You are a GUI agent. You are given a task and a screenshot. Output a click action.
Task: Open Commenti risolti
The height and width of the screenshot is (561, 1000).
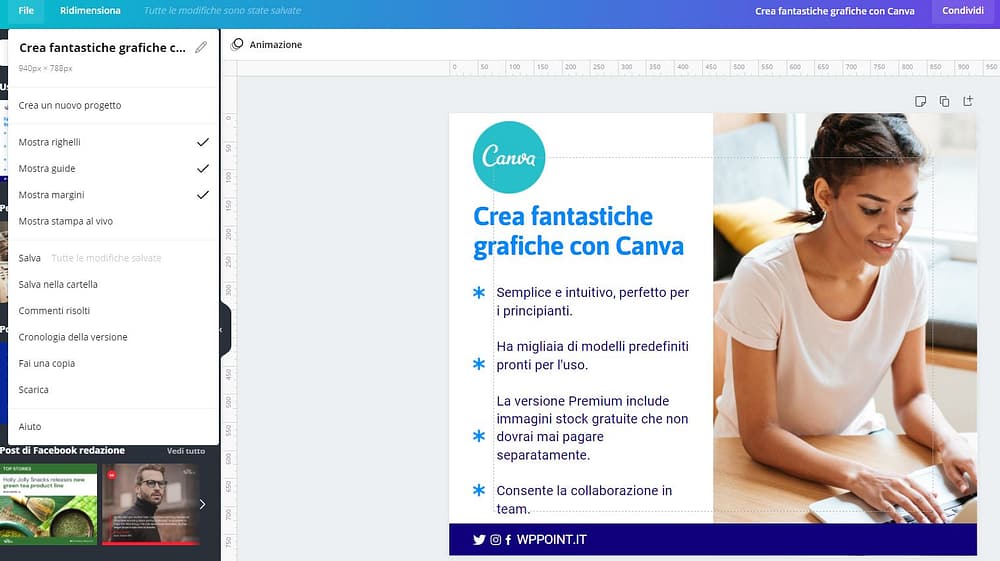114,310
